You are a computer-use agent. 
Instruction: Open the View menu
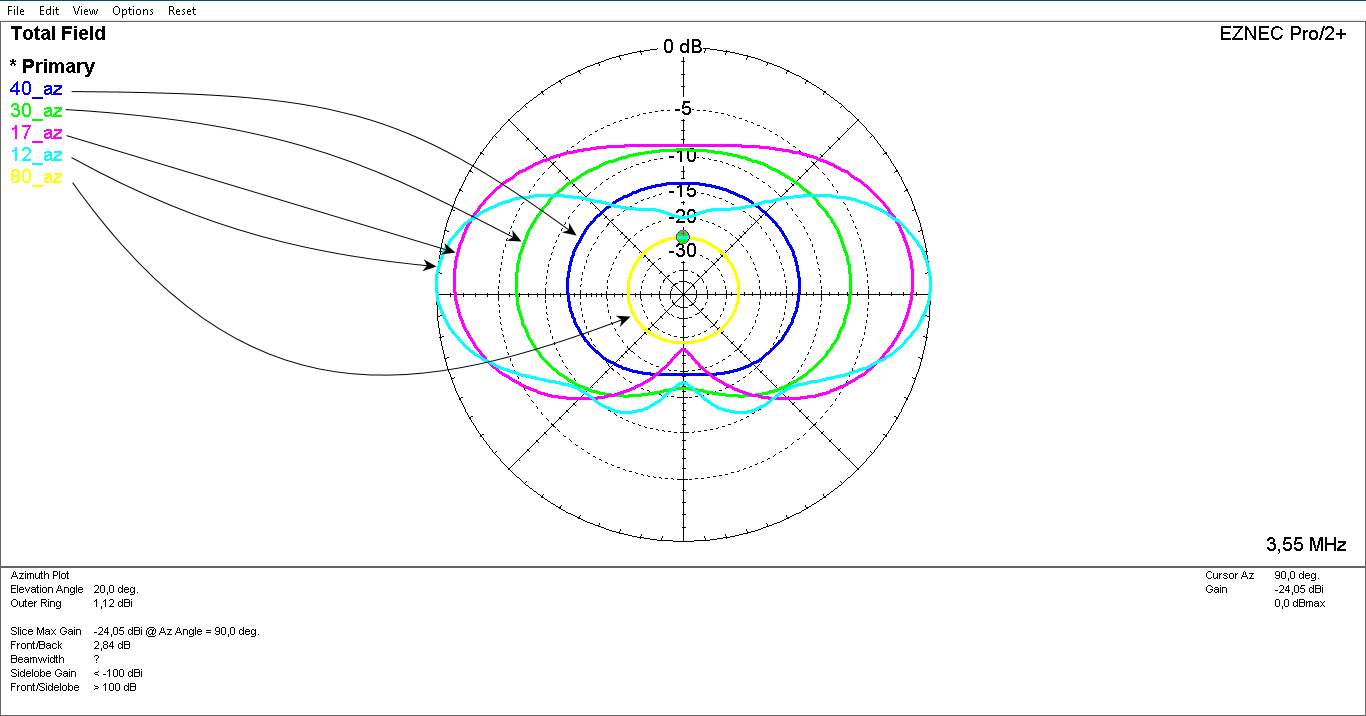click(85, 11)
